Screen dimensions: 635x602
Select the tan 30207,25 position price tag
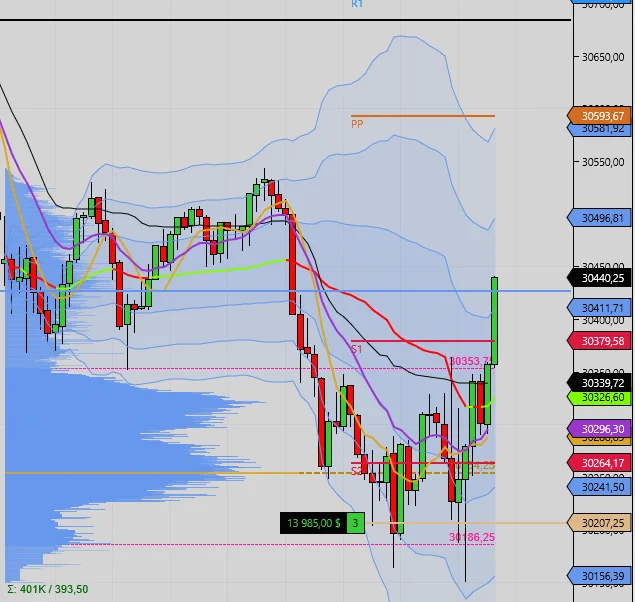point(599,523)
